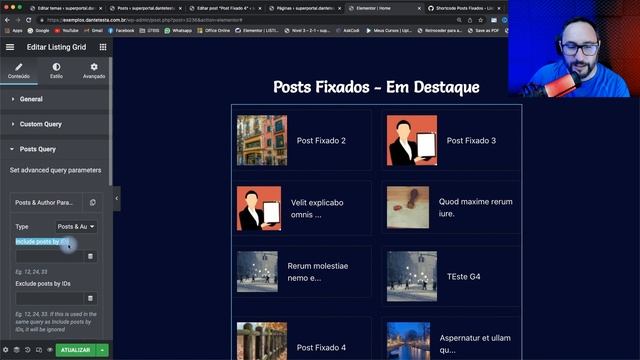Click the browser address bar
This screenshot has height=360, width=640.
point(245,20)
